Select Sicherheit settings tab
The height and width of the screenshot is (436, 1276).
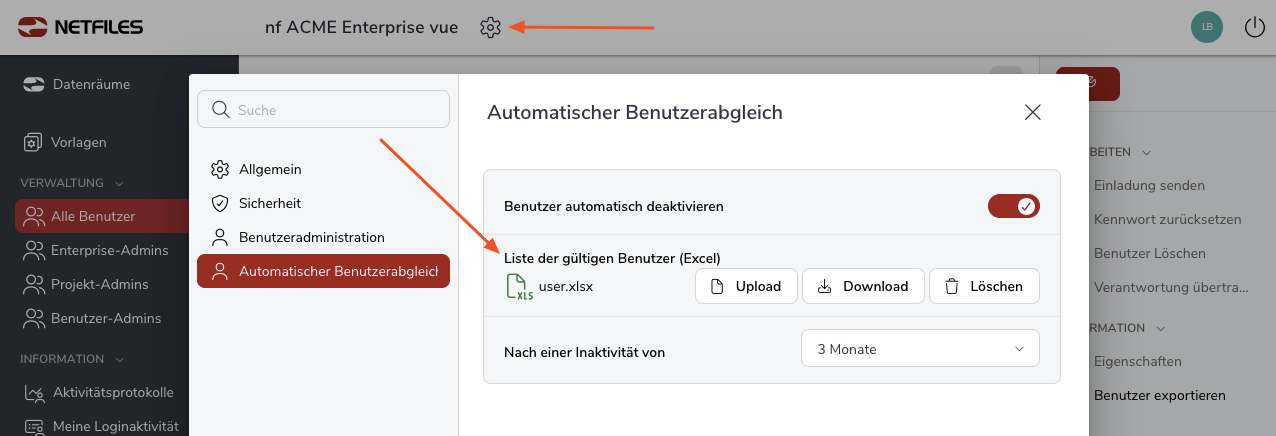(x=269, y=203)
